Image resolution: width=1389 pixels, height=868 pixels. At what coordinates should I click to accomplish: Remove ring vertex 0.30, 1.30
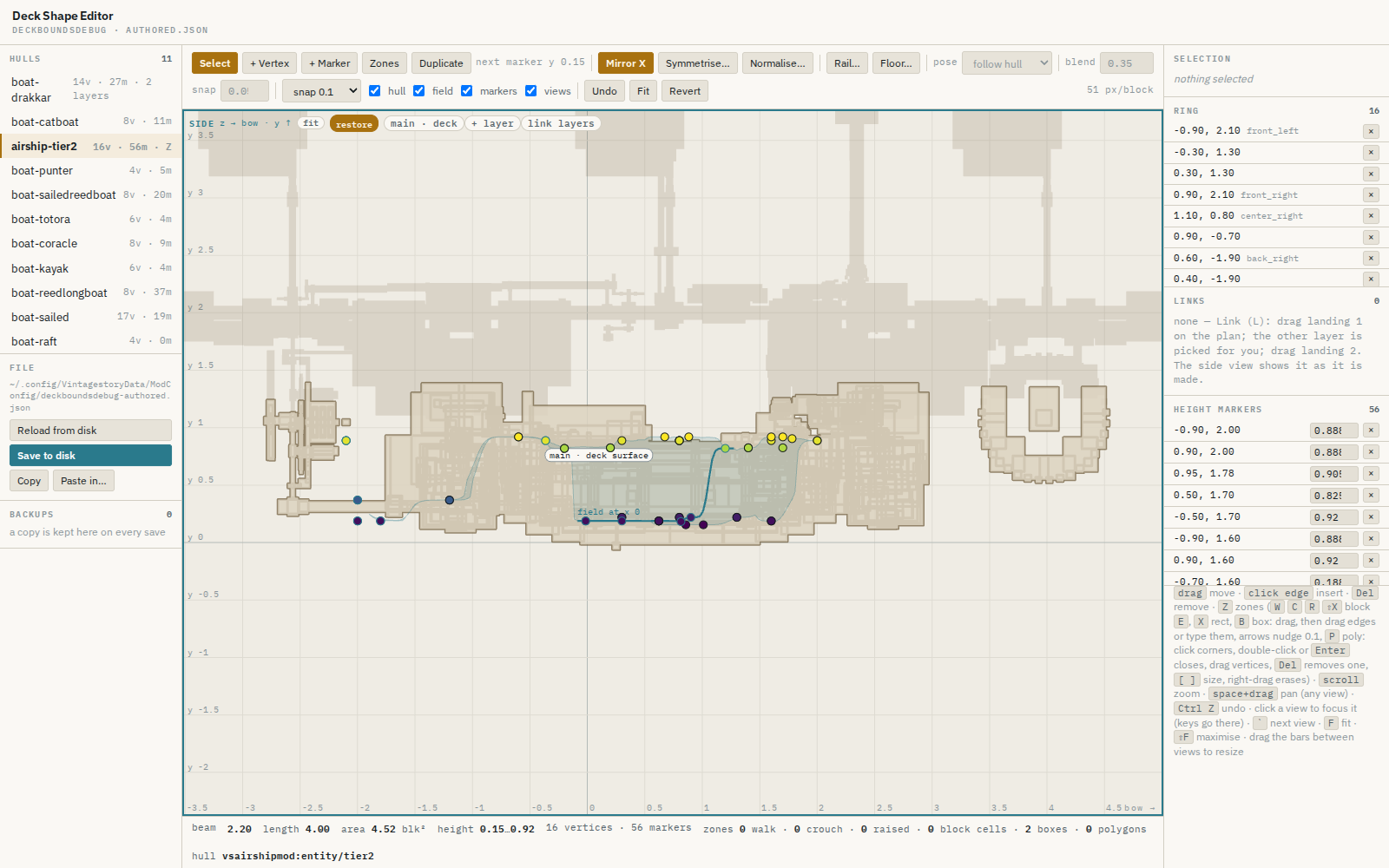[1371, 174]
